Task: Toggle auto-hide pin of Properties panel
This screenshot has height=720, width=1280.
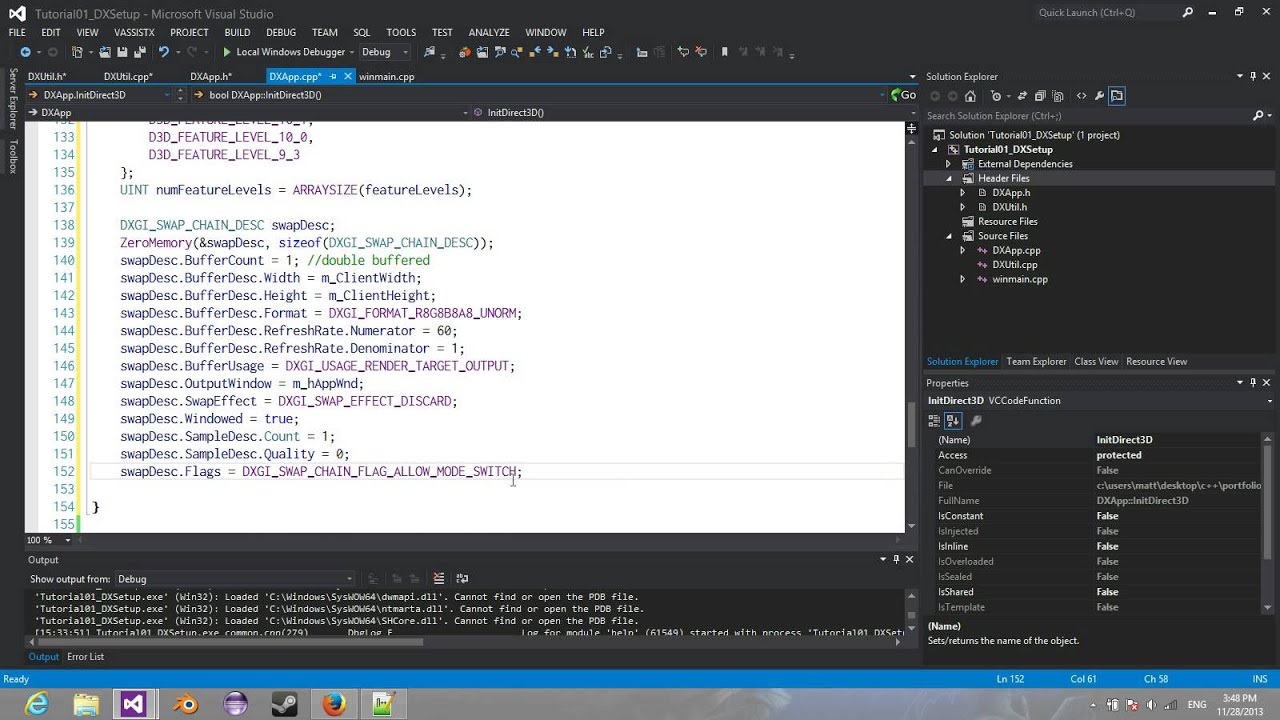Action: click(1253, 382)
